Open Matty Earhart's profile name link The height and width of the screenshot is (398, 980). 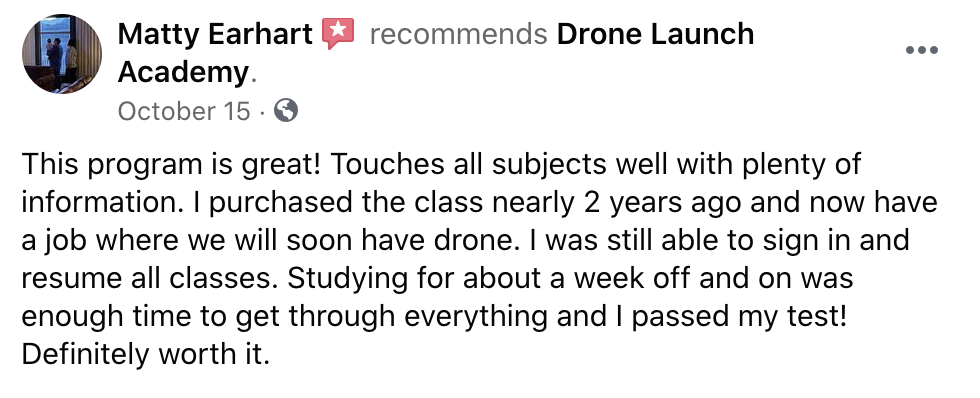tap(215, 34)
